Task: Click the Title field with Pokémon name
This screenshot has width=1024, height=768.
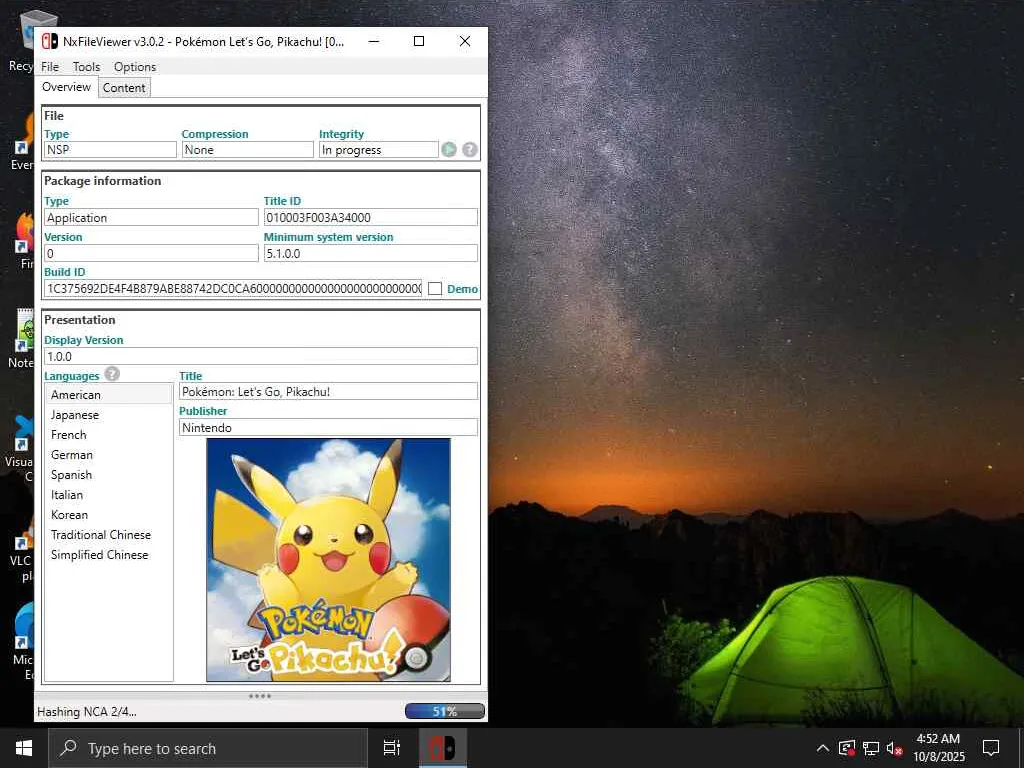Action: click(328, 392)
